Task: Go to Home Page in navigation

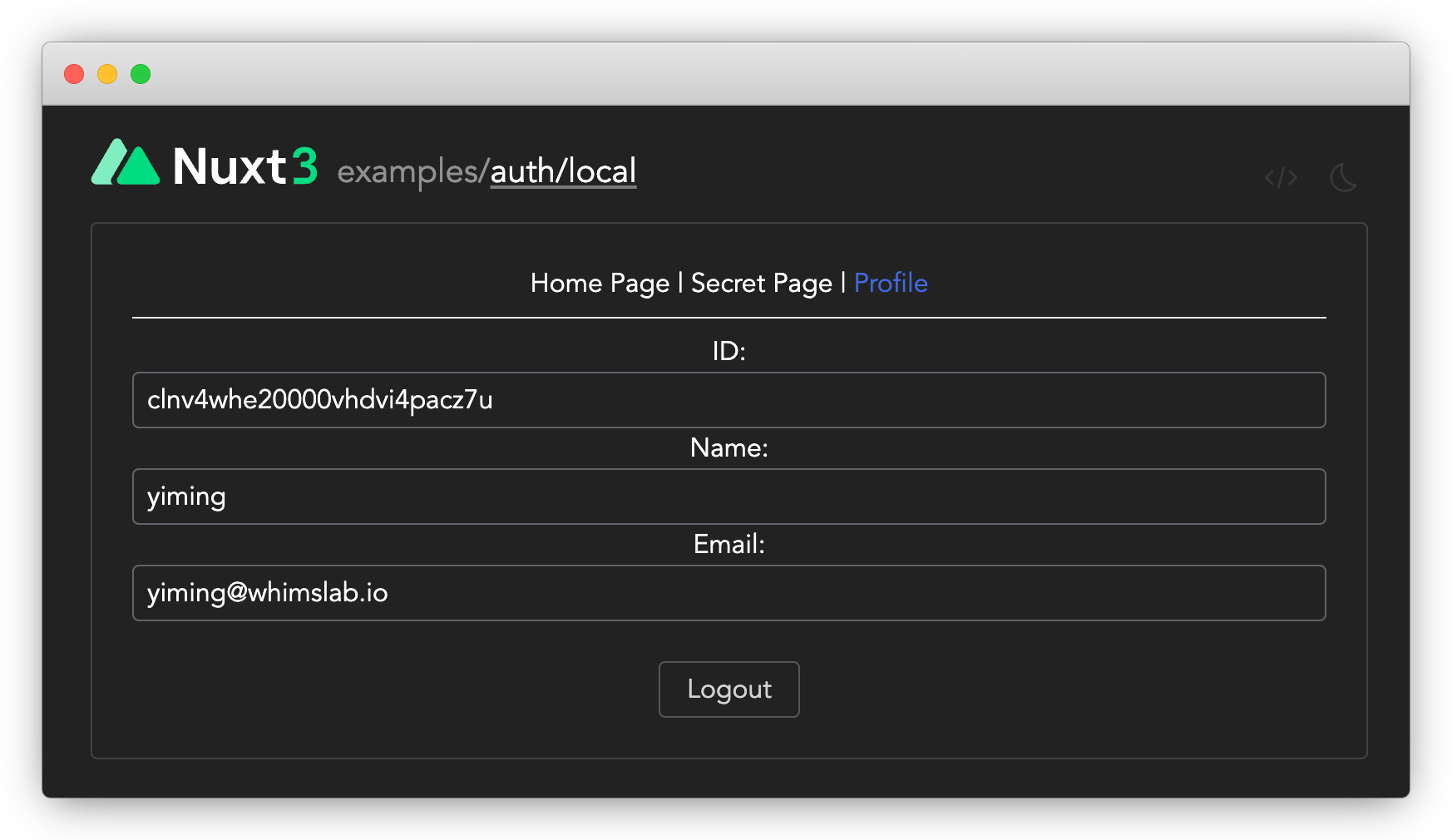Action: click(x=600, y=284)
